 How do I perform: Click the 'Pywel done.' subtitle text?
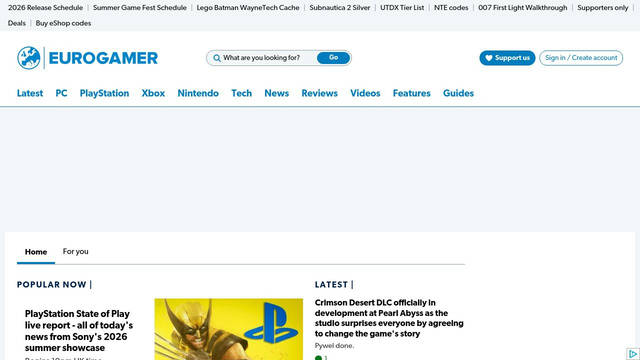pos(334,346)
